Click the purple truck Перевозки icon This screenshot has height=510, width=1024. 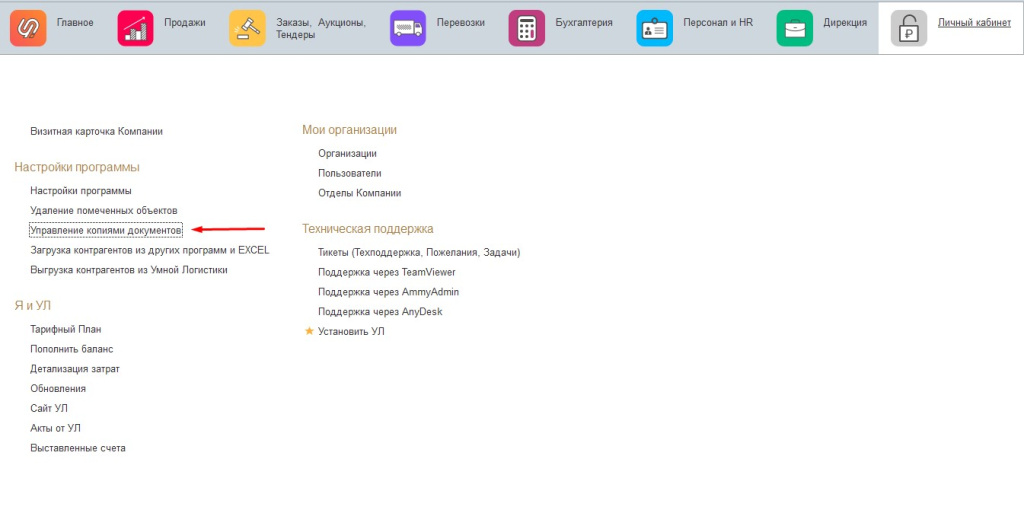pos(408,28)
